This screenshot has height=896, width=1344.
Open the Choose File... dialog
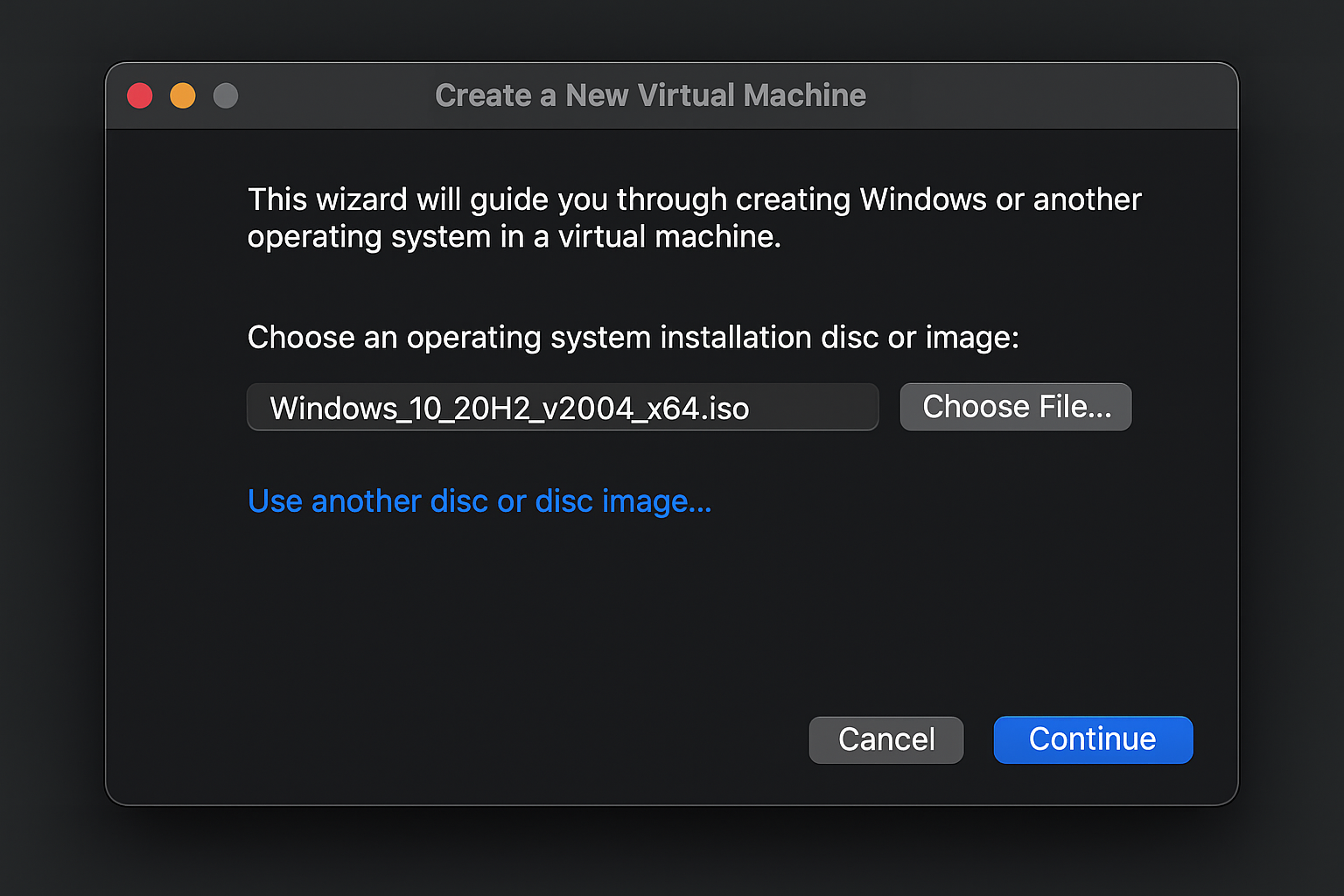pos(1016,407)
